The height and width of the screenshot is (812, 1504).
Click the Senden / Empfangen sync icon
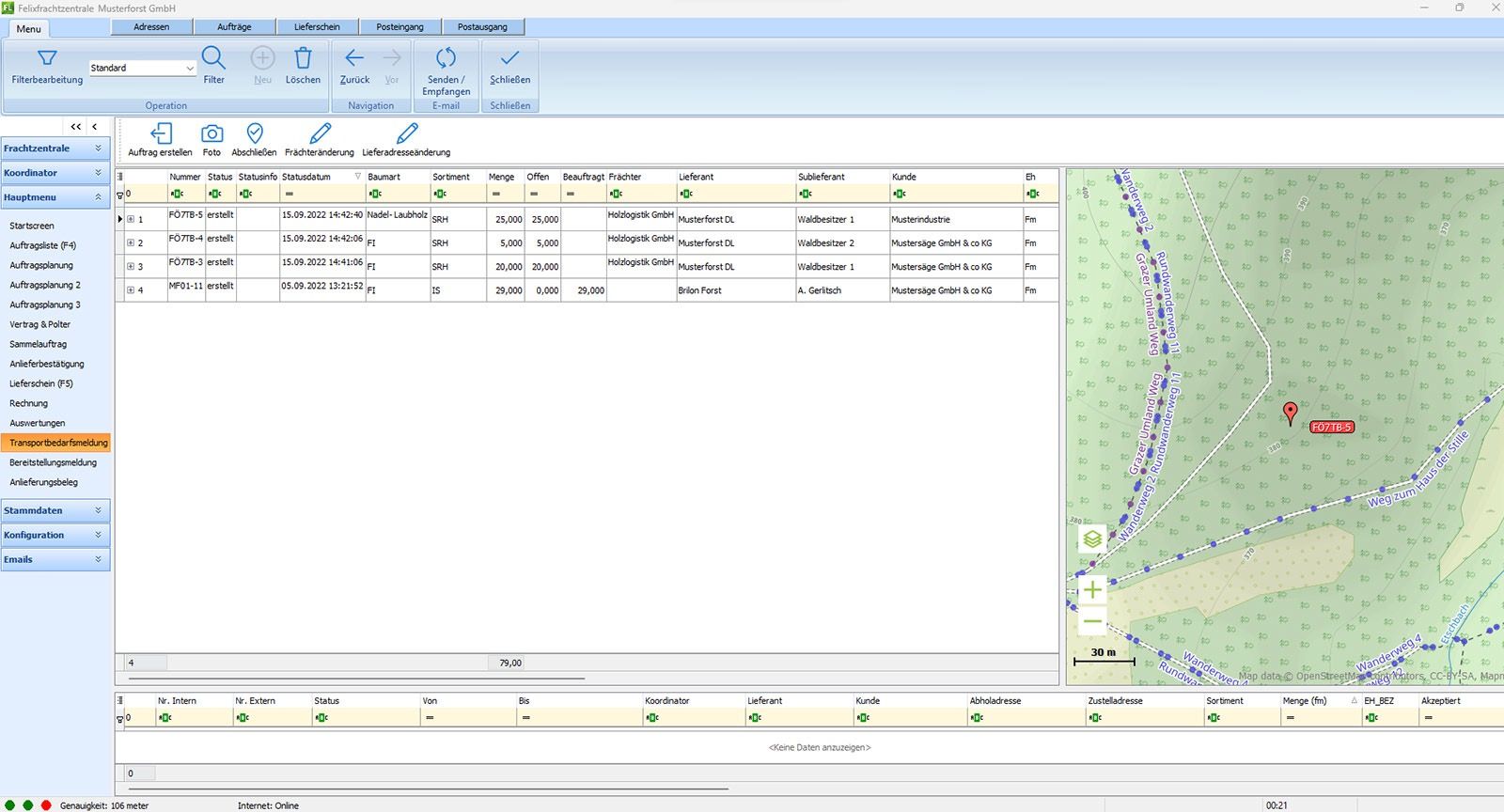point(446,58)
